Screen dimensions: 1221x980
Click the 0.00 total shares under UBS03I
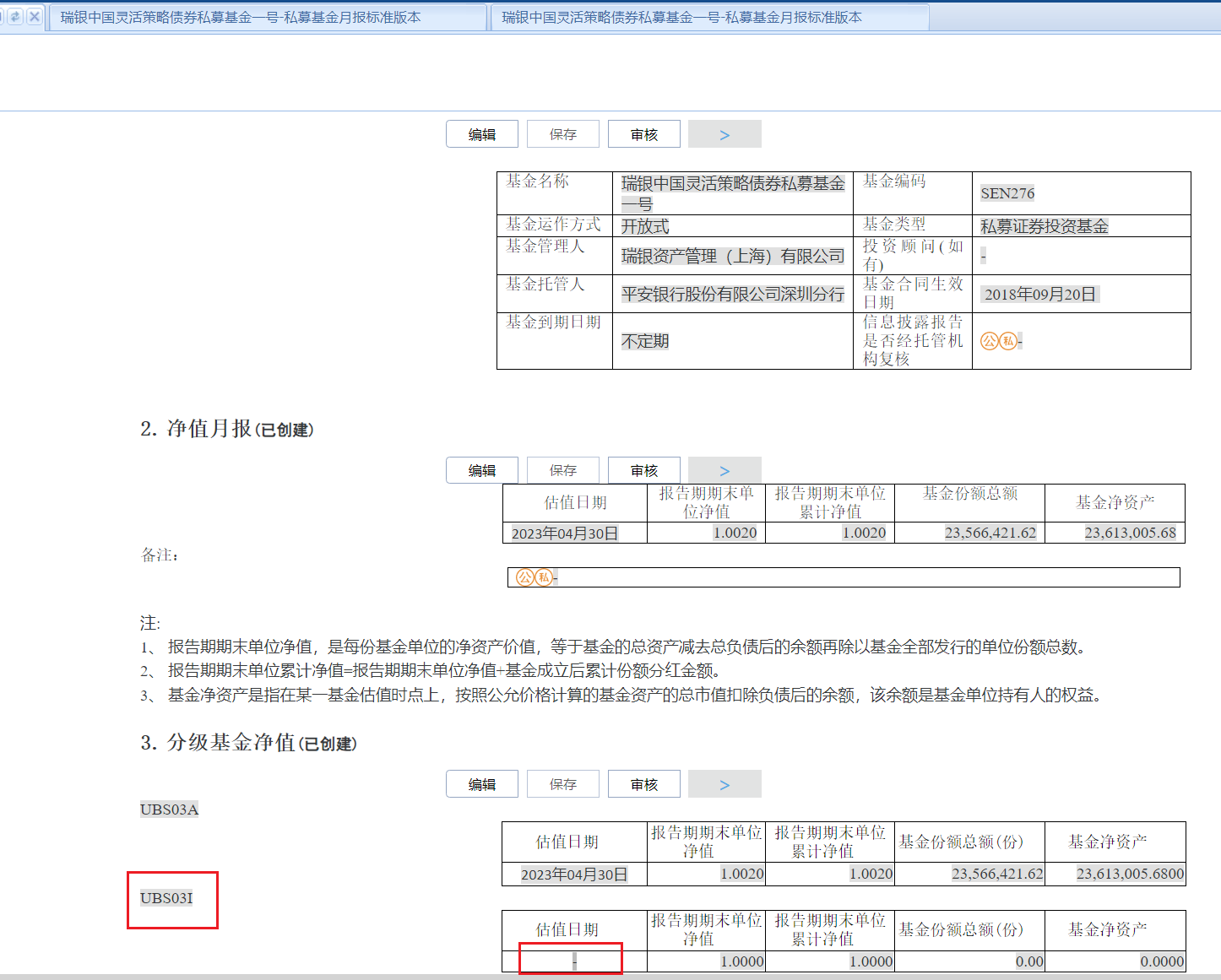click(x=1029, y=961)
